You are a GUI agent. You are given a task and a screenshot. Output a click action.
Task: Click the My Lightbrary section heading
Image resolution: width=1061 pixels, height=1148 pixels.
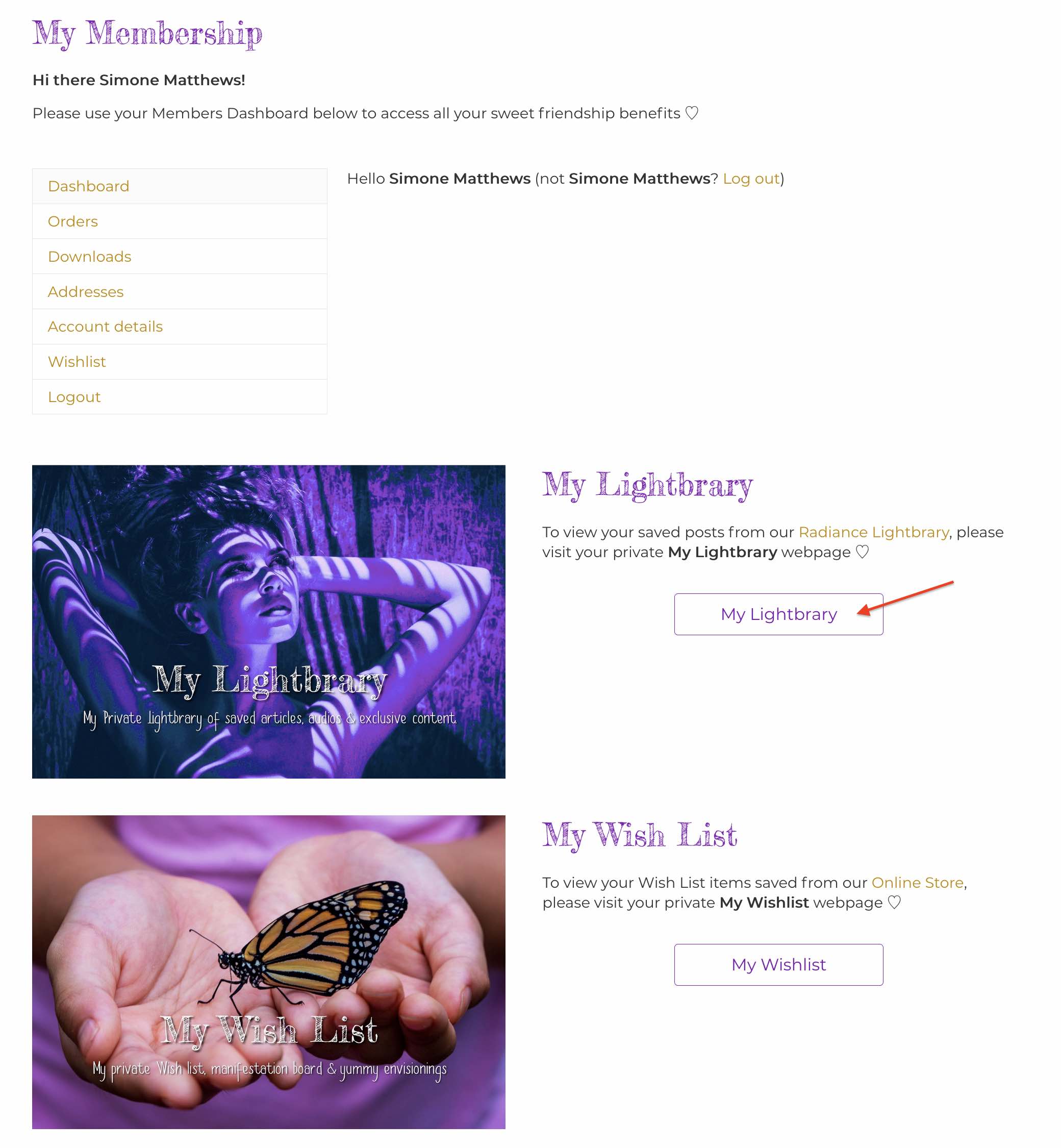click(x=648, y=485)
